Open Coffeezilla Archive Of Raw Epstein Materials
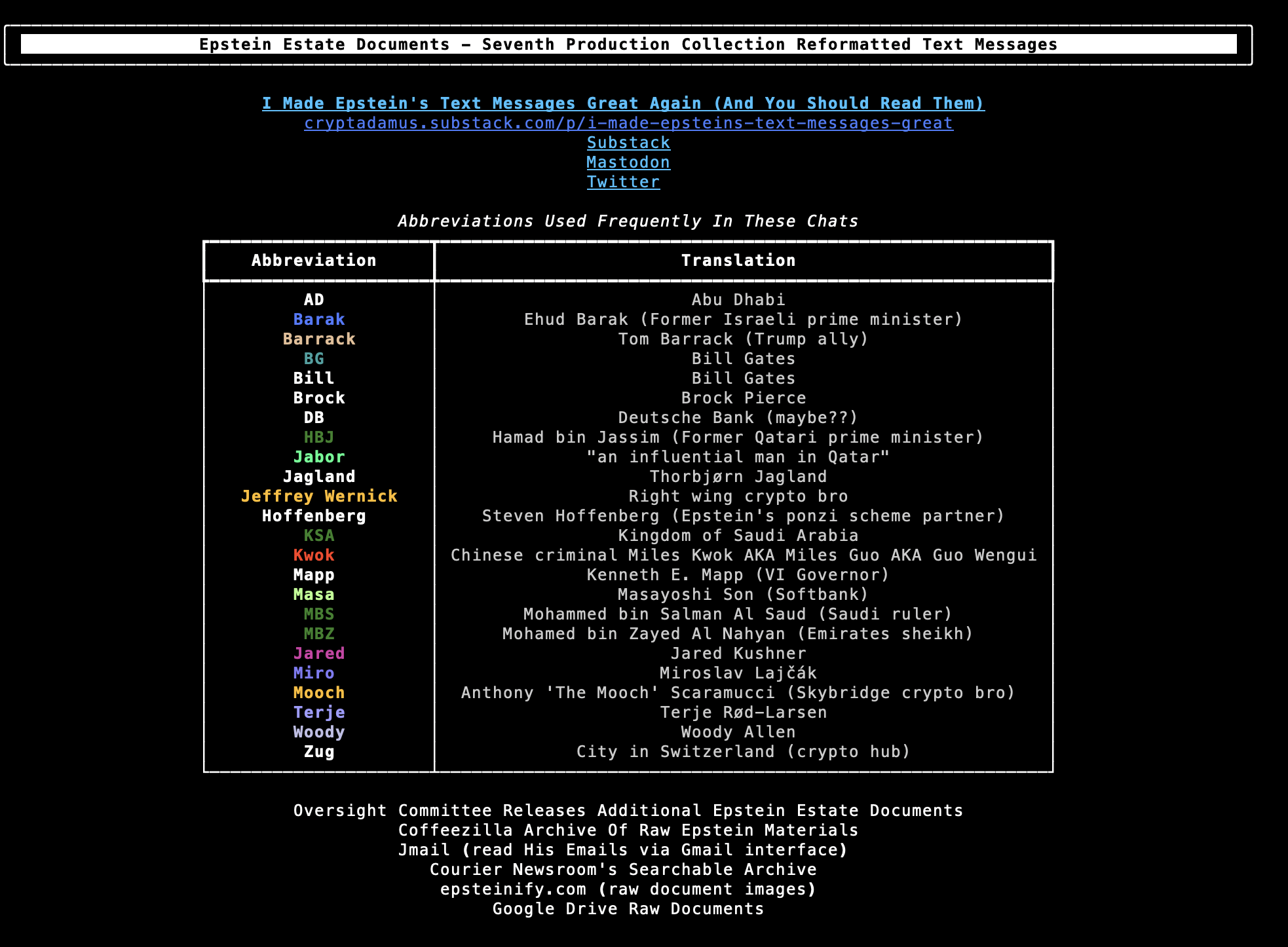Screen dimensions: 1288x947 (628, 830)
